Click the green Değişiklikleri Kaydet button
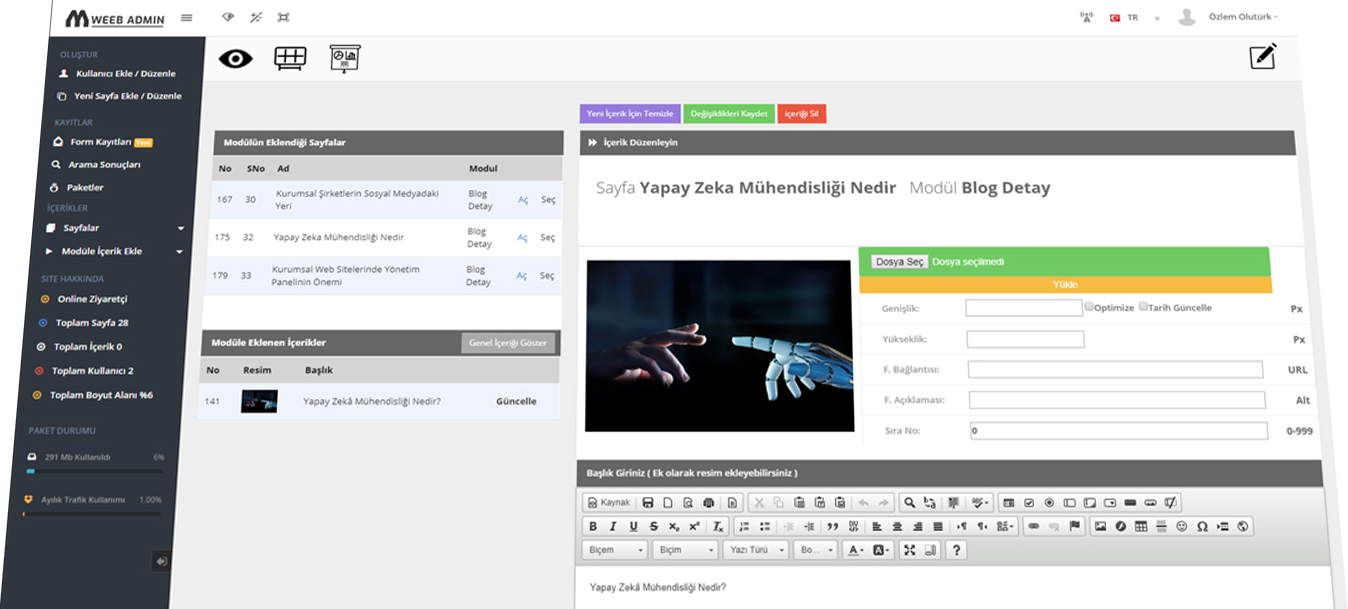The image size is (1348, 609). pos(729,114)
